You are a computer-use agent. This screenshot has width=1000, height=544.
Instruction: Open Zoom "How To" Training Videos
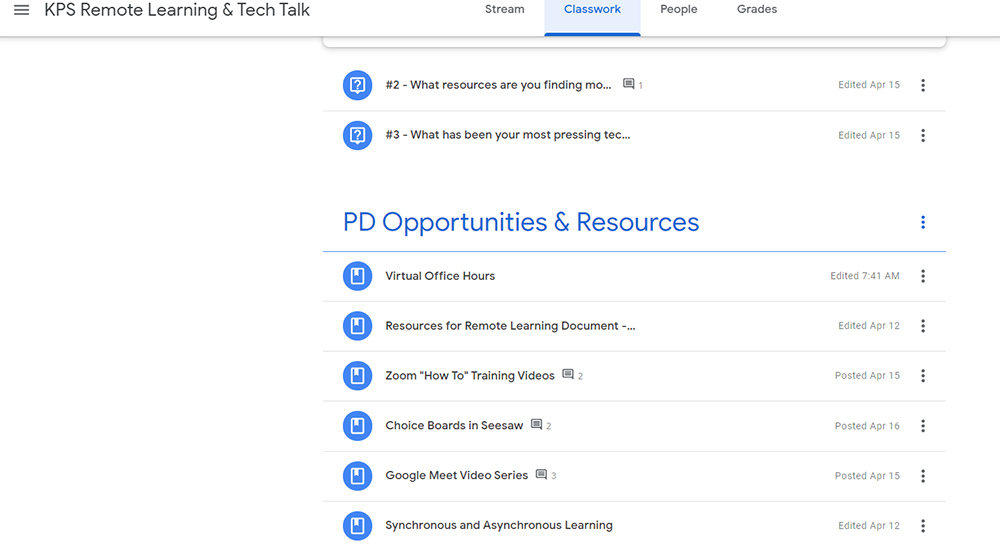click(x=470, y=376)
